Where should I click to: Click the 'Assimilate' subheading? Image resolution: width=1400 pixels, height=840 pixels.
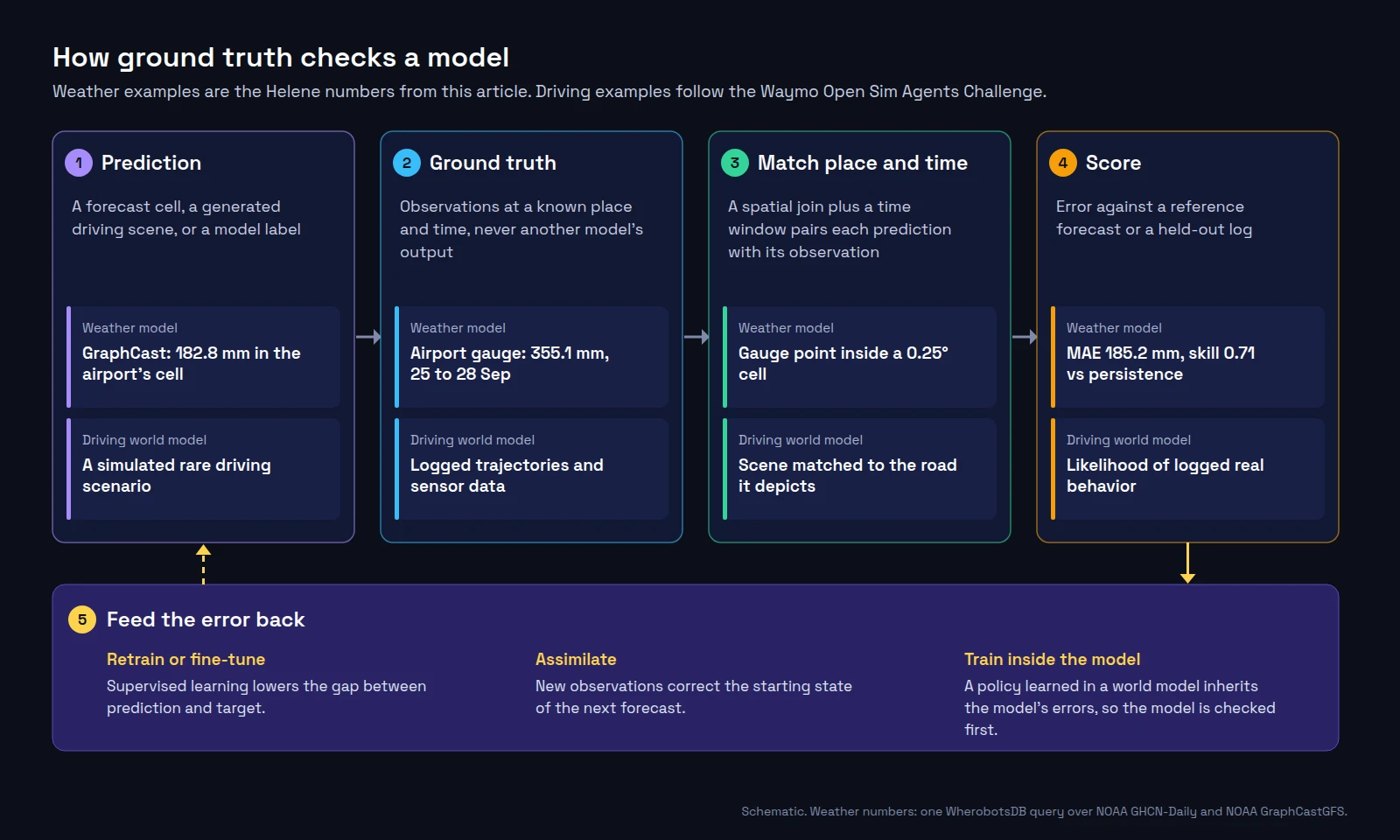point(576,659)
